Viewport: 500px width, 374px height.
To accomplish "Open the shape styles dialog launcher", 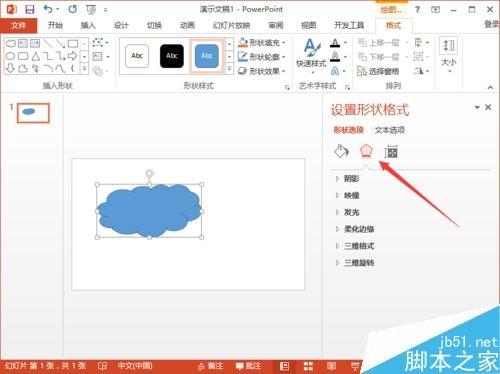I will [x=287, y=87].
